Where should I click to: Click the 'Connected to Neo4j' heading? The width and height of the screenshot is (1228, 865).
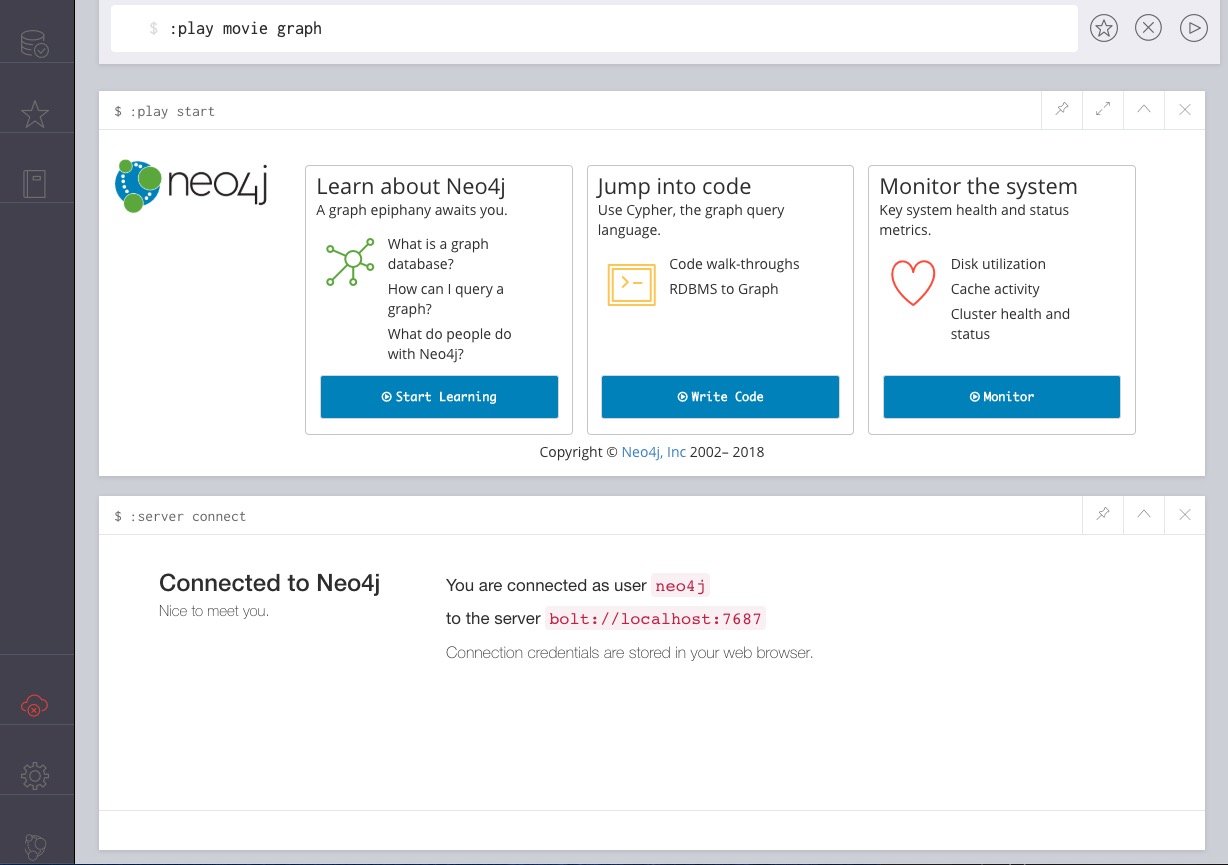click(x=269, y=583)
